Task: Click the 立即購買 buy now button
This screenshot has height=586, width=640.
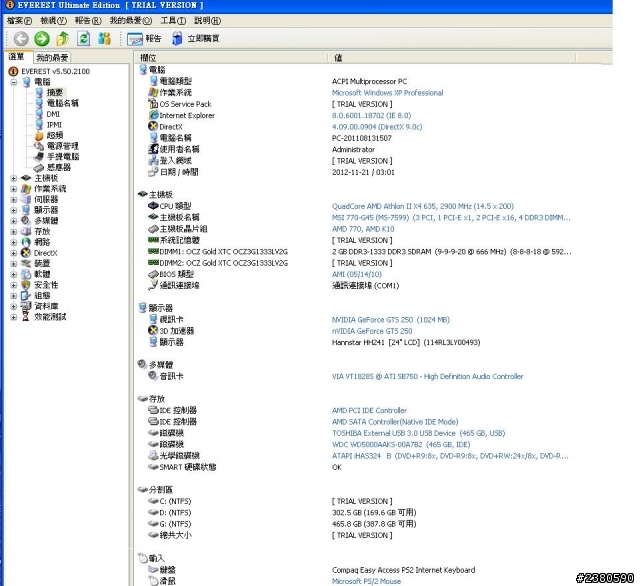Action: click(x=196, y=38)
